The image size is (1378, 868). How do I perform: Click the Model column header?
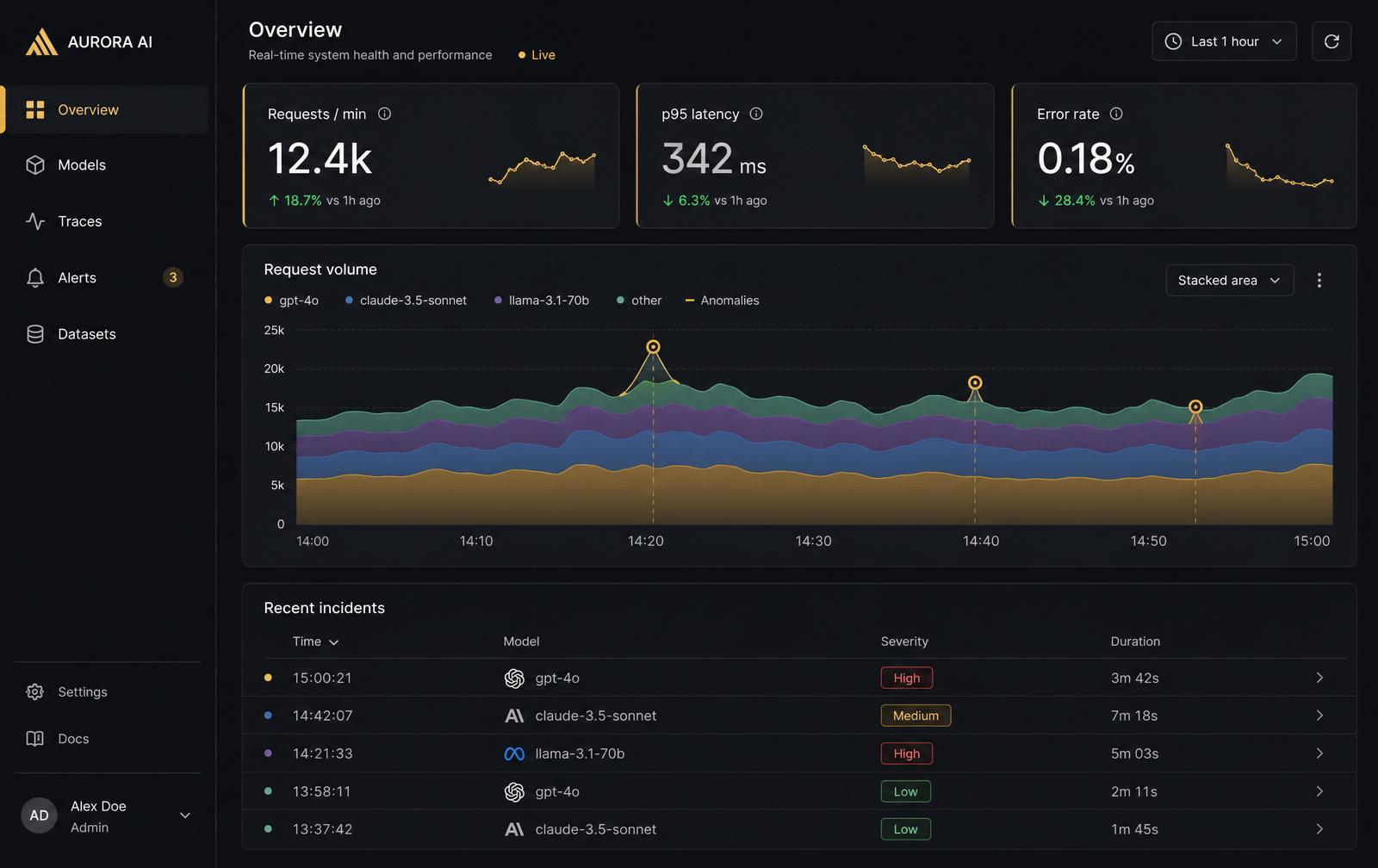[521, 642]
